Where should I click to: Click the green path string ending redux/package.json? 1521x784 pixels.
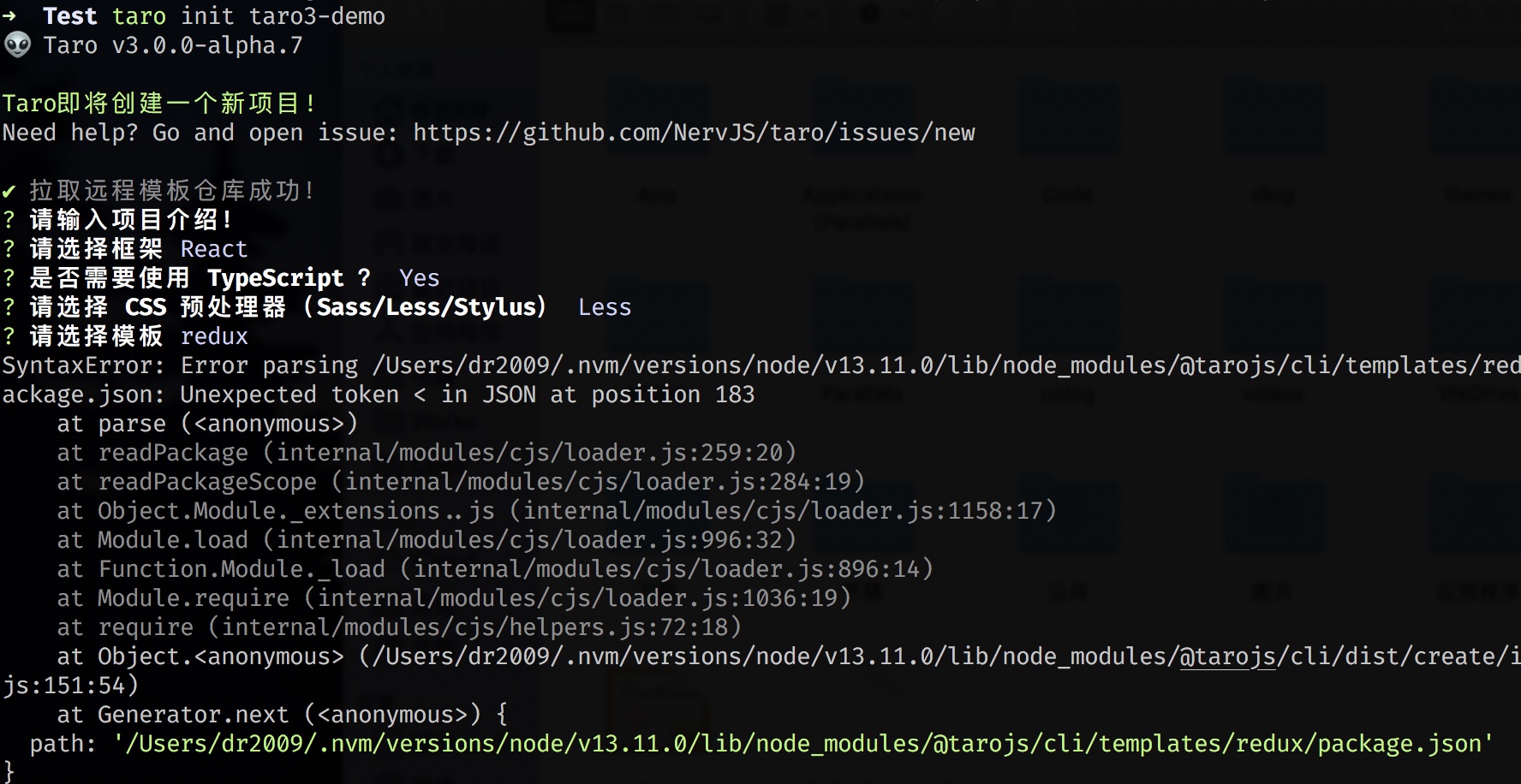click(x=804, y=744)
